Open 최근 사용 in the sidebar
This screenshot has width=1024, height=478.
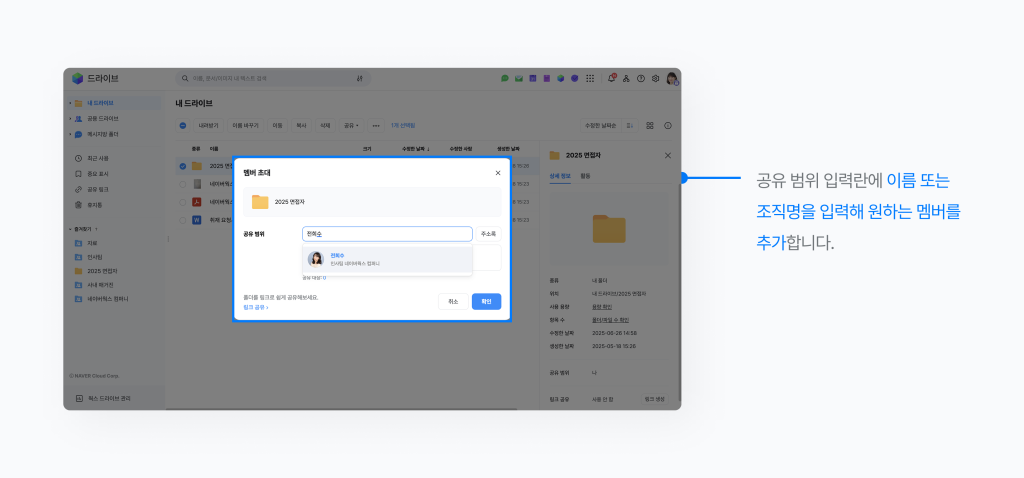click(x=98, y=158)
